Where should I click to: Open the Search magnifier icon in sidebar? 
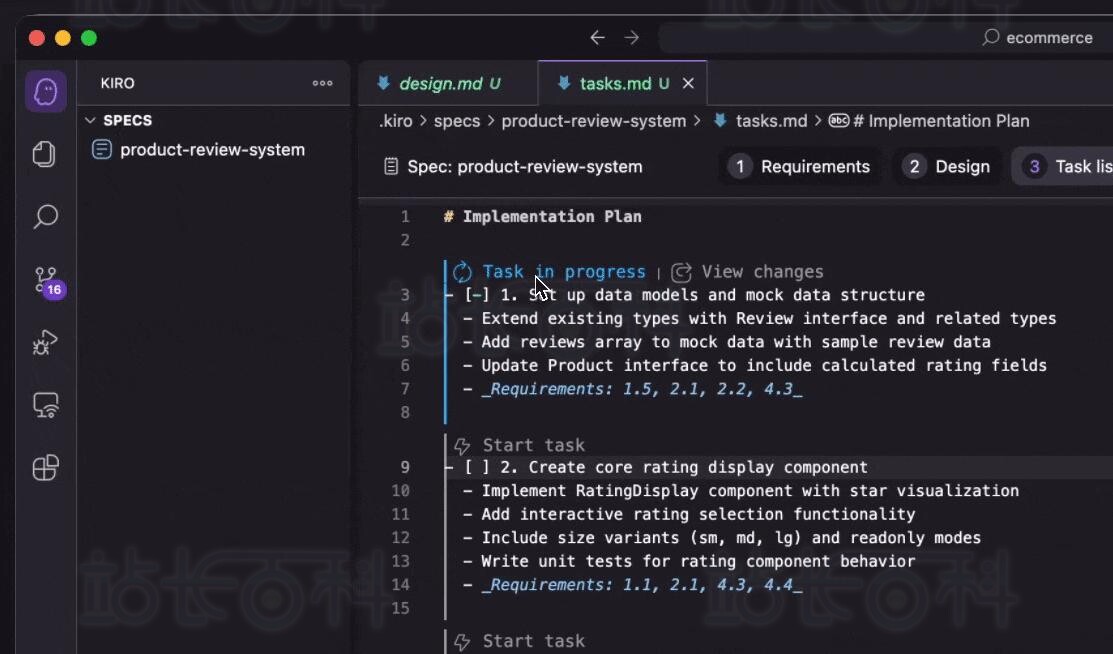tap(46, 217)
